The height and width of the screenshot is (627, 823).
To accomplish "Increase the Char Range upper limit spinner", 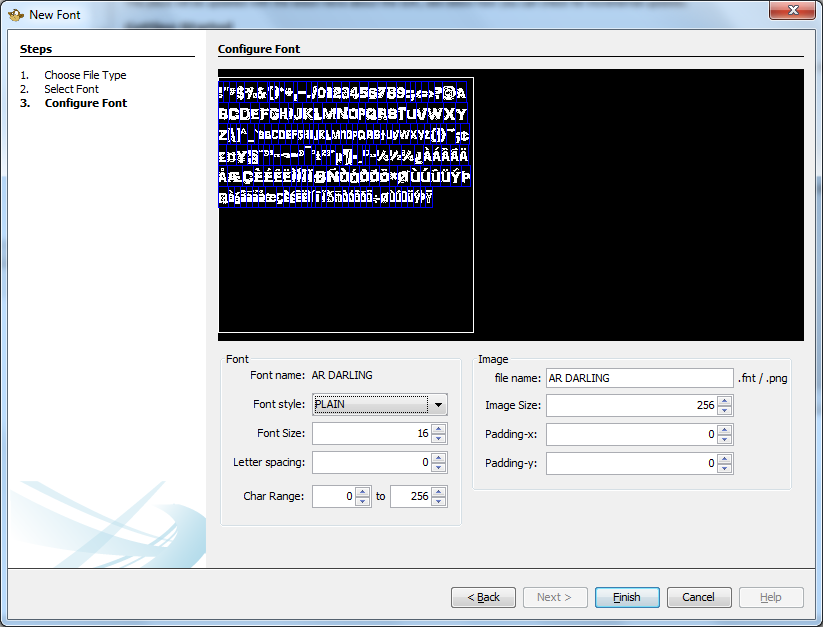I will [436, 492].
